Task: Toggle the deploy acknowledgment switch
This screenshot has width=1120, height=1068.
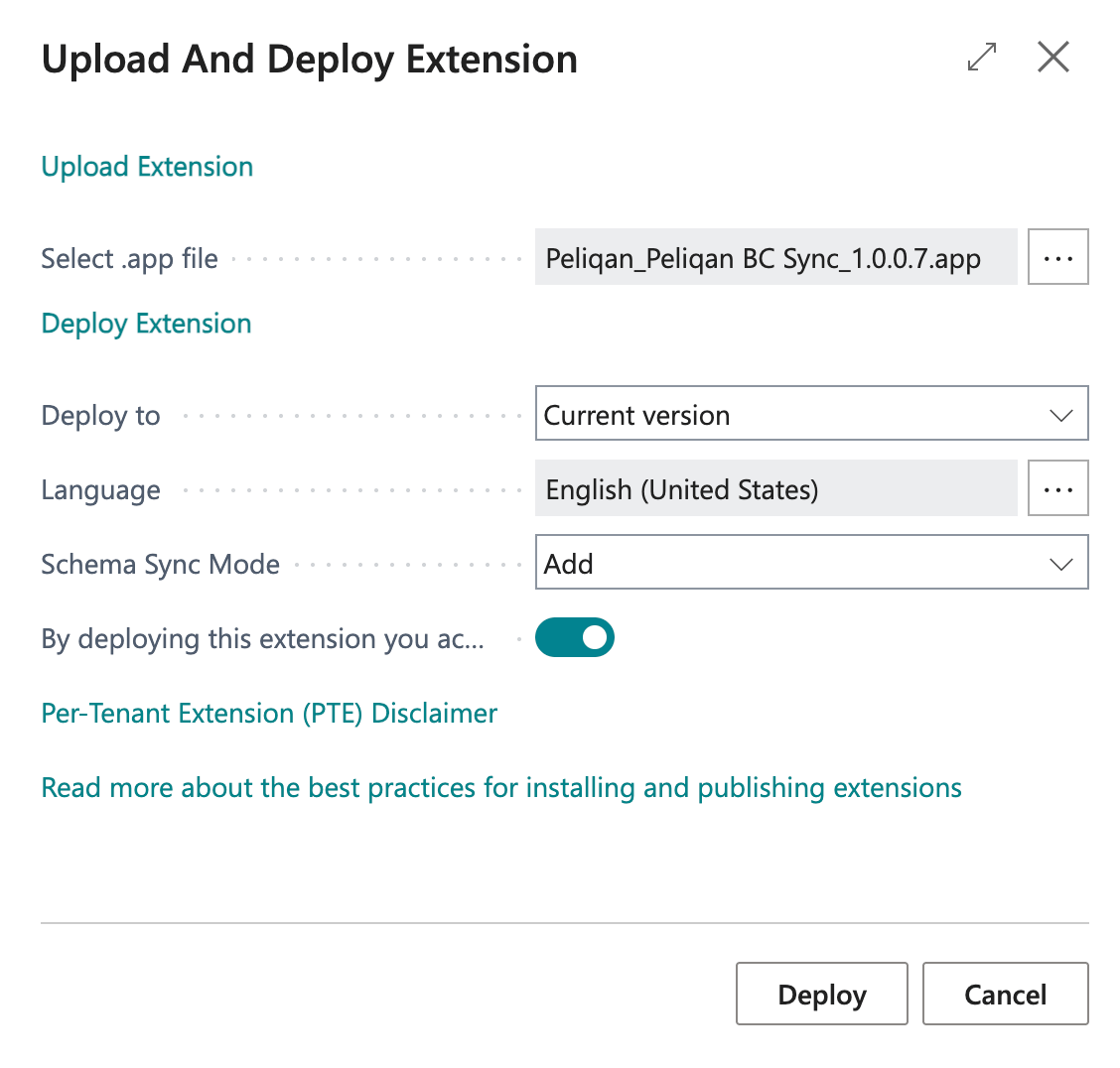Action: (x=574, y=637)
